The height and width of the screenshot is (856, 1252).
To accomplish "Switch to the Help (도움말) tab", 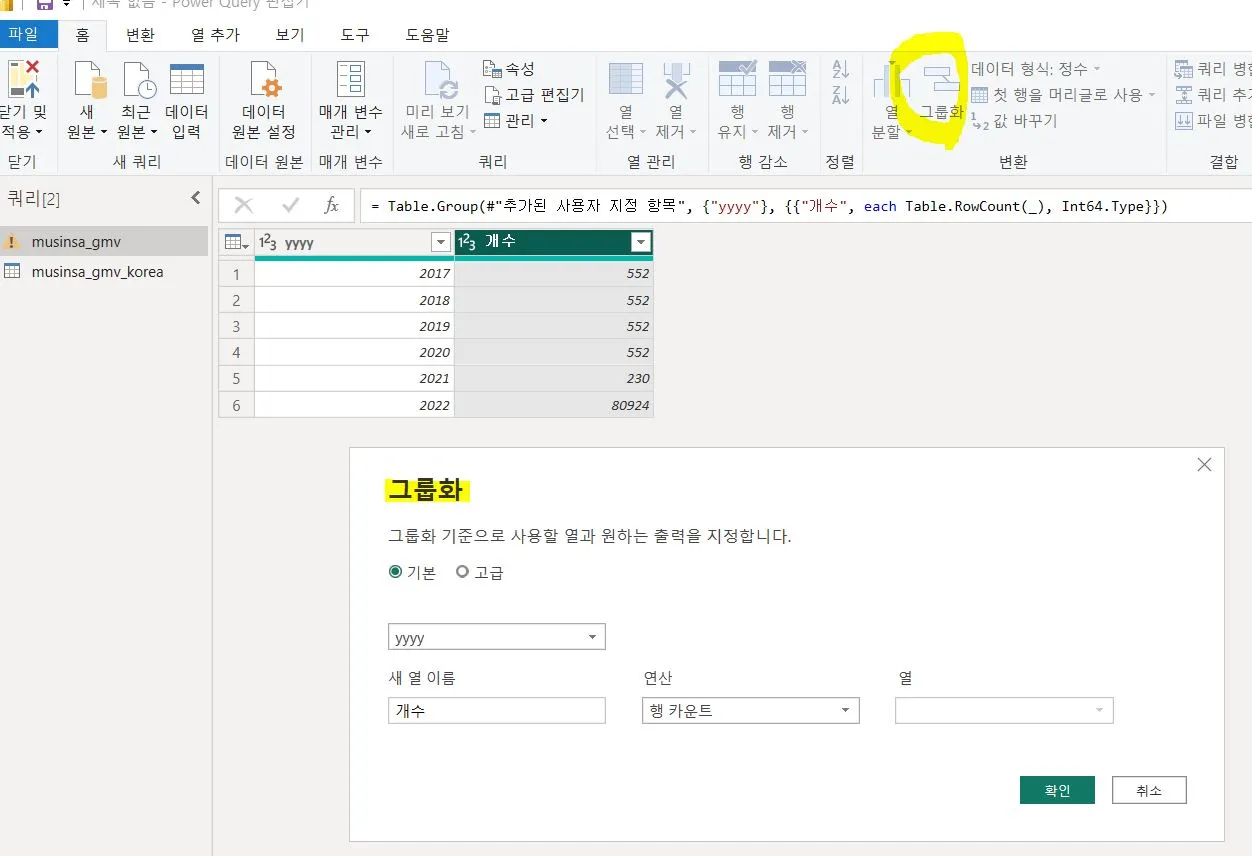I will point(427,35).
